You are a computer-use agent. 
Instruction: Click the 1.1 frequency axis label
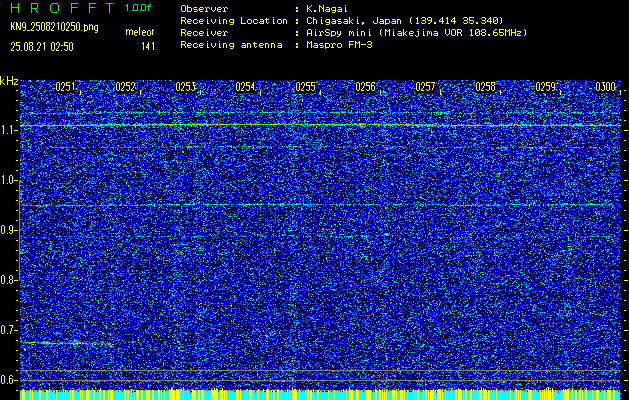(x=7, y=130)
